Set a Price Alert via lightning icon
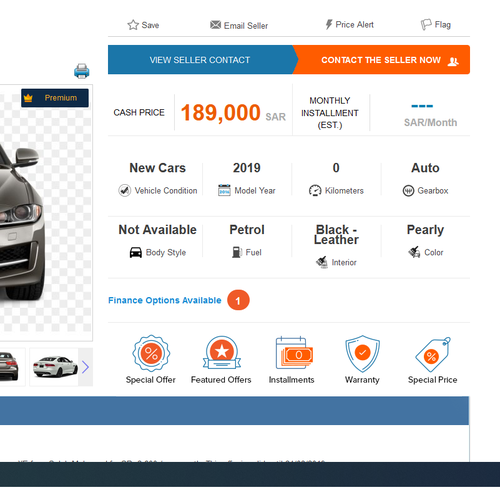The width and height of the screenshot is (500, 500). tap(349, 25)
